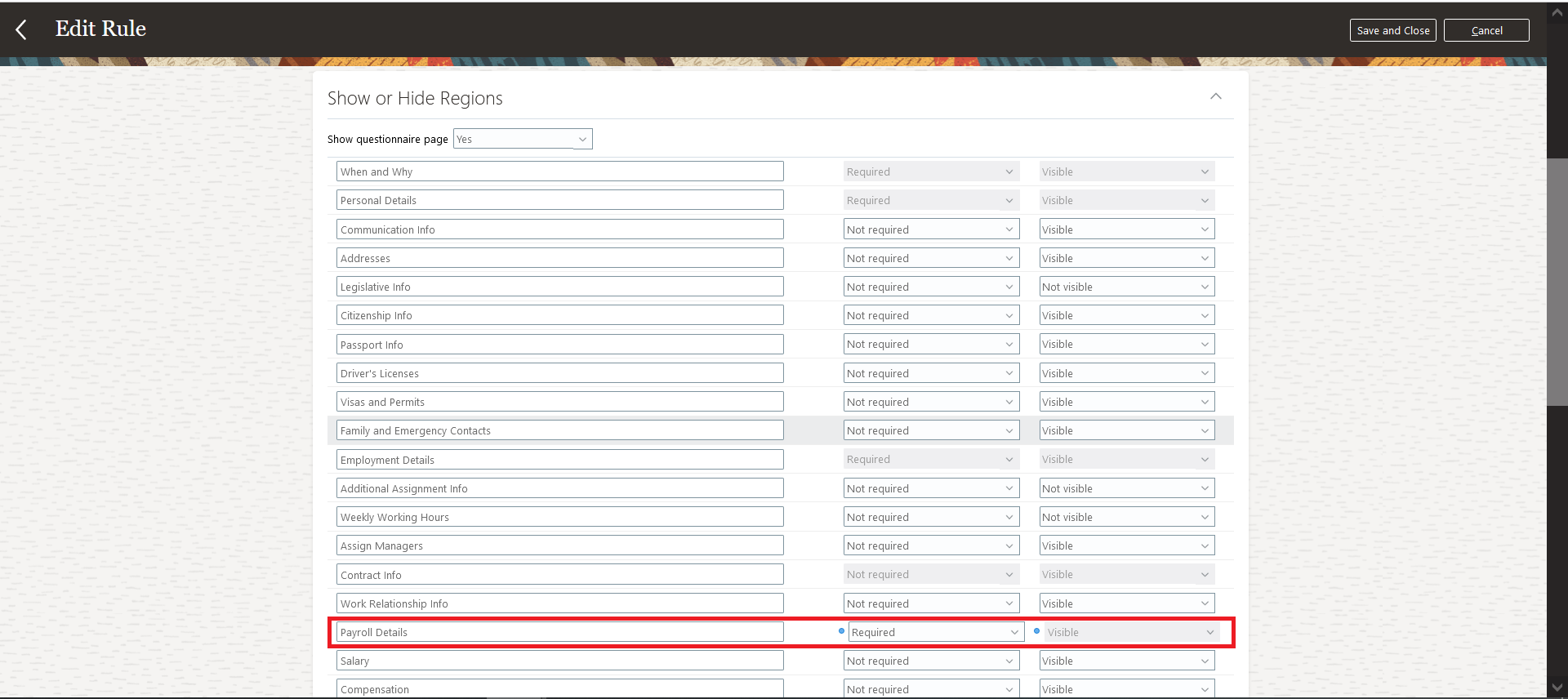The width and height of the screenshot is (1568, 699).
Task: Go back using the header arrow
Action: pyautogui.click(x=21, y=30)
